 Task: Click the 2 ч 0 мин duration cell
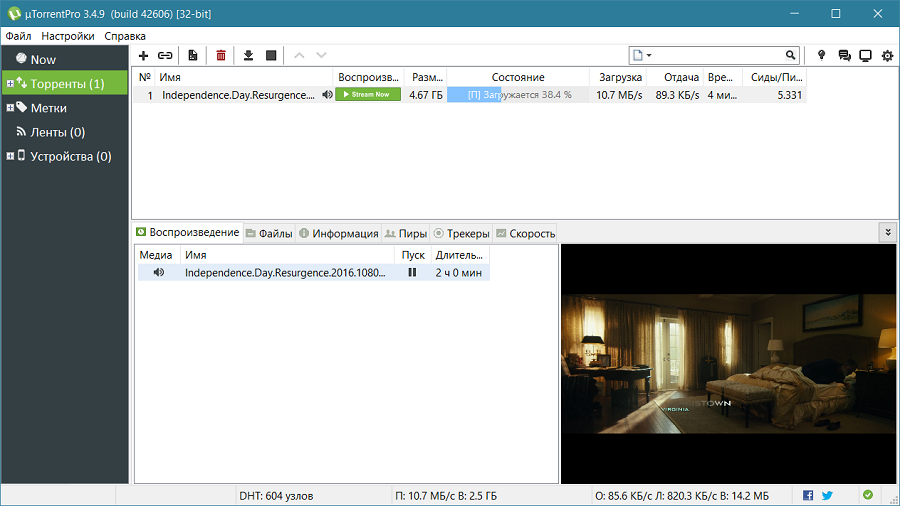459,273
